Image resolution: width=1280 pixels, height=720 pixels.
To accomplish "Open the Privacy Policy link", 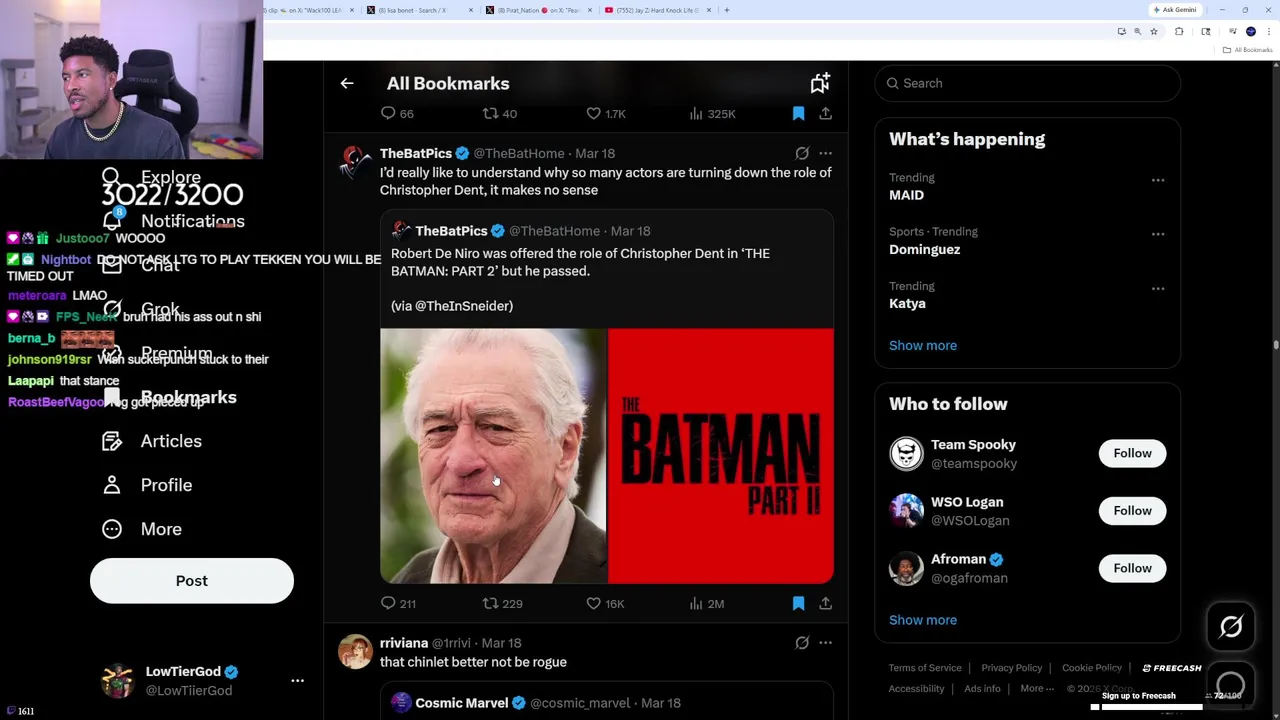I will [1011, 668].
